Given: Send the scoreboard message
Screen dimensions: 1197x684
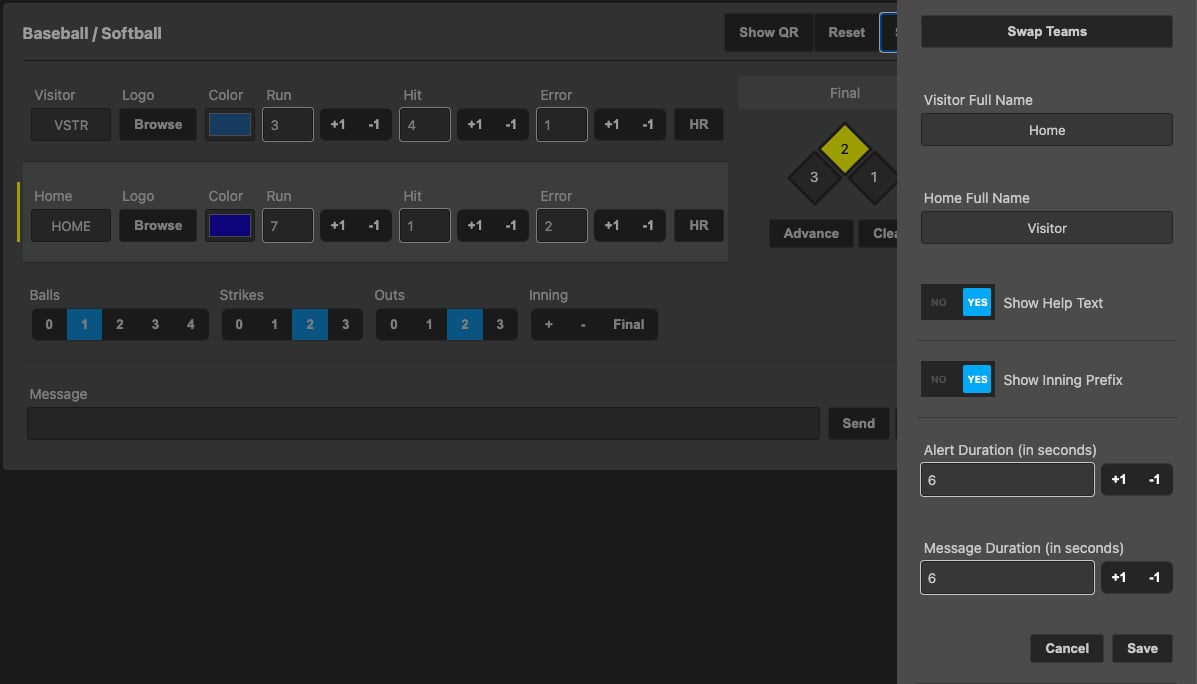Looking at the screenshot, I should point(858,424).
